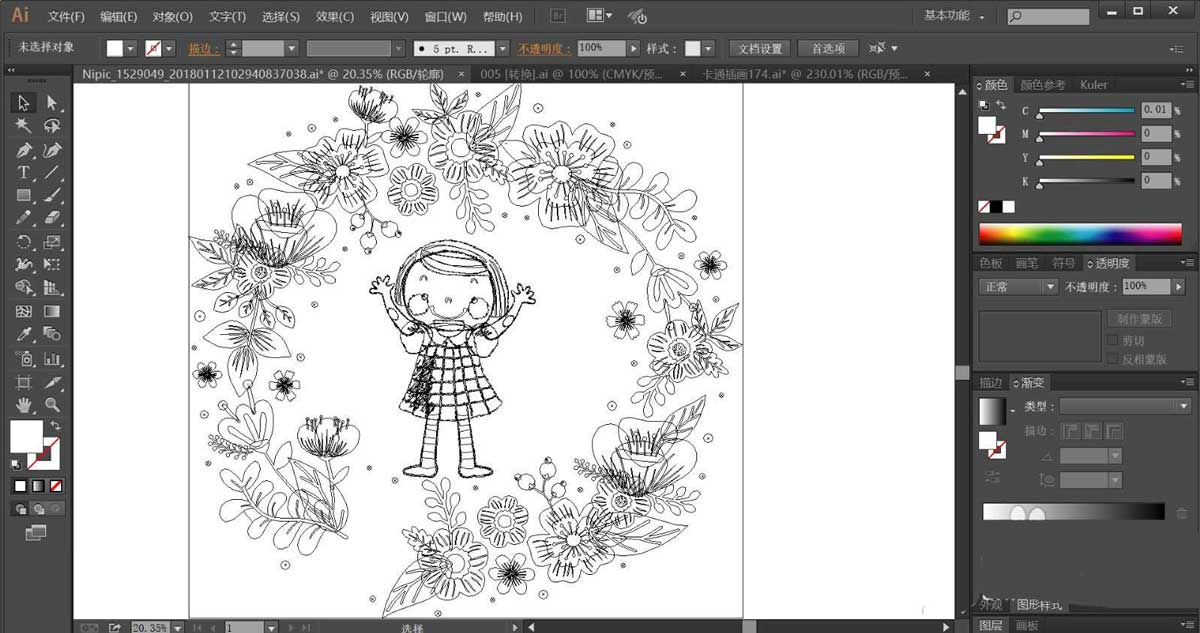Viewport: 1200px width, 633px height.
Task: Click the cyan (C) color slider
Action: point(1087,112)
